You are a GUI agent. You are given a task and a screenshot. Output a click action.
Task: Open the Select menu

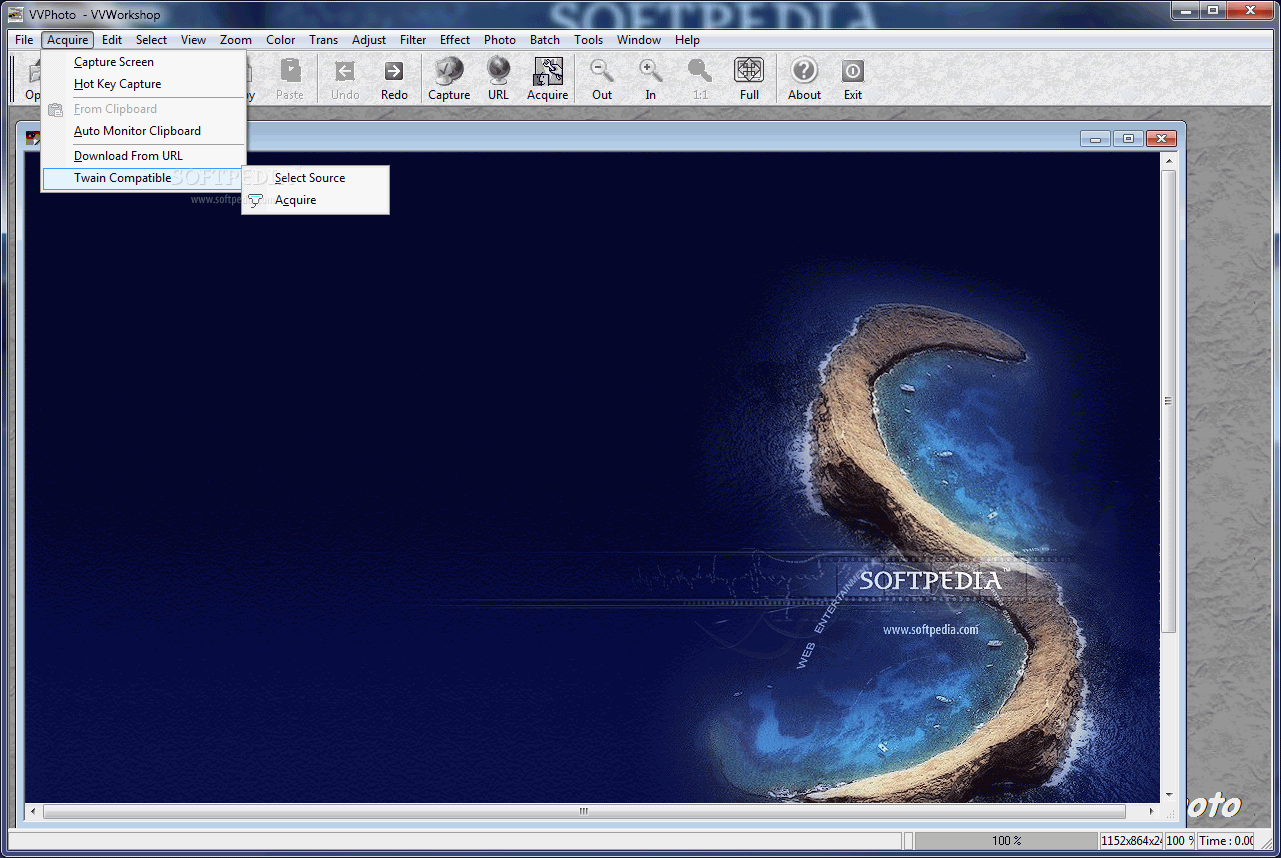(x=152, y=40)
